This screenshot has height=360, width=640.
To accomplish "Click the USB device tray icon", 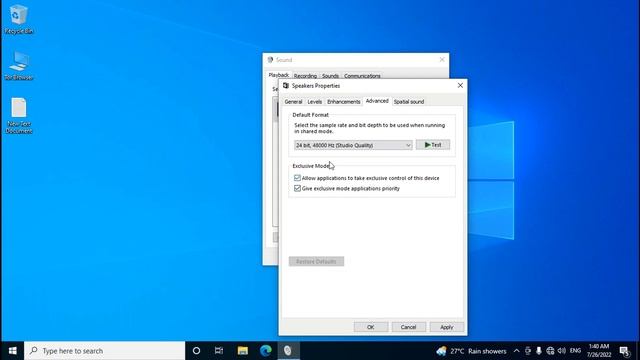I will pyautogui.click(x=528, y=351).
